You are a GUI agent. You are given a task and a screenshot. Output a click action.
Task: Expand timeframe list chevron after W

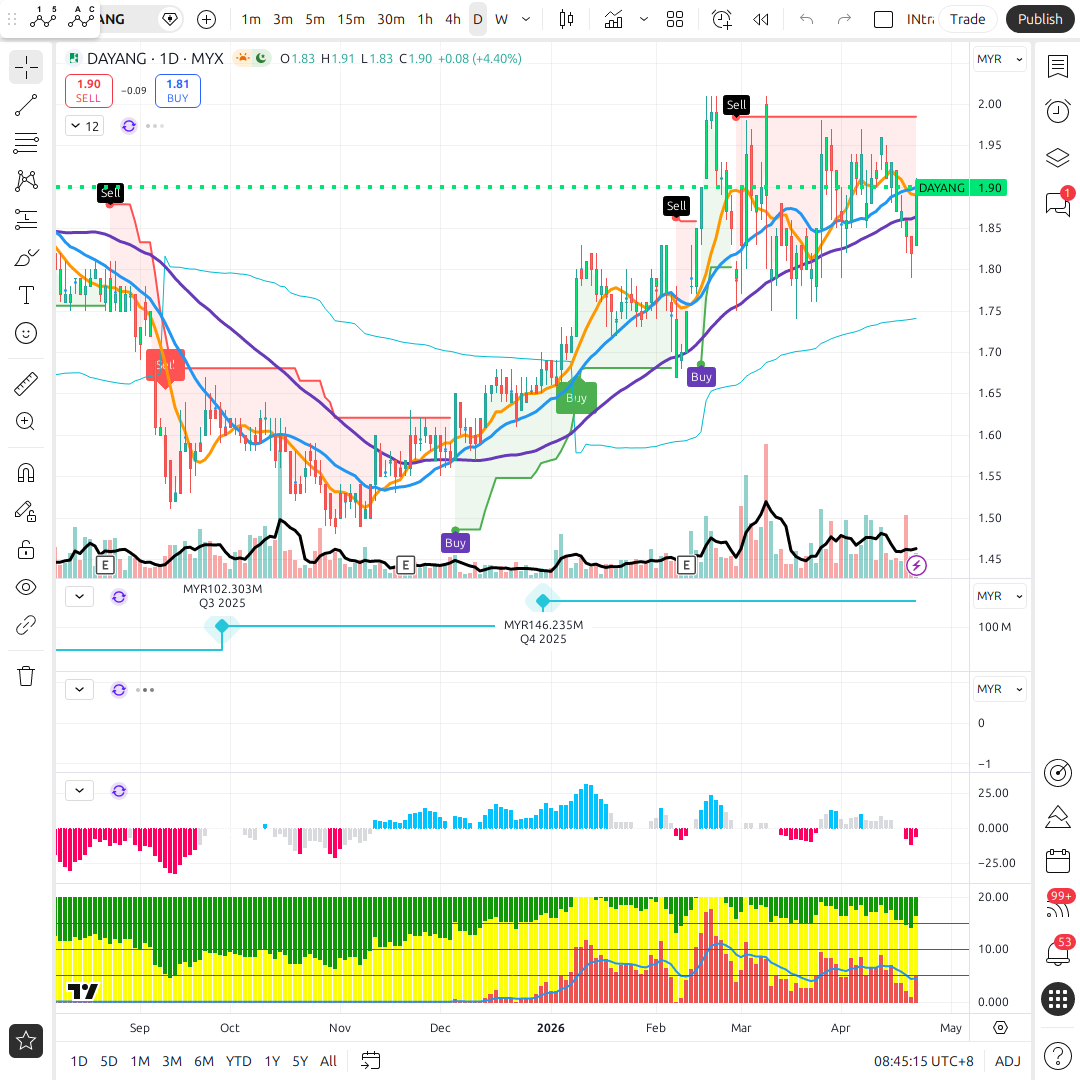(x=527, y=19)
